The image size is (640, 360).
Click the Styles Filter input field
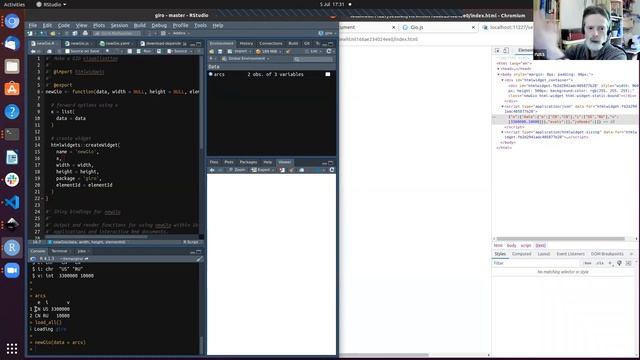[x=537, y=263]
